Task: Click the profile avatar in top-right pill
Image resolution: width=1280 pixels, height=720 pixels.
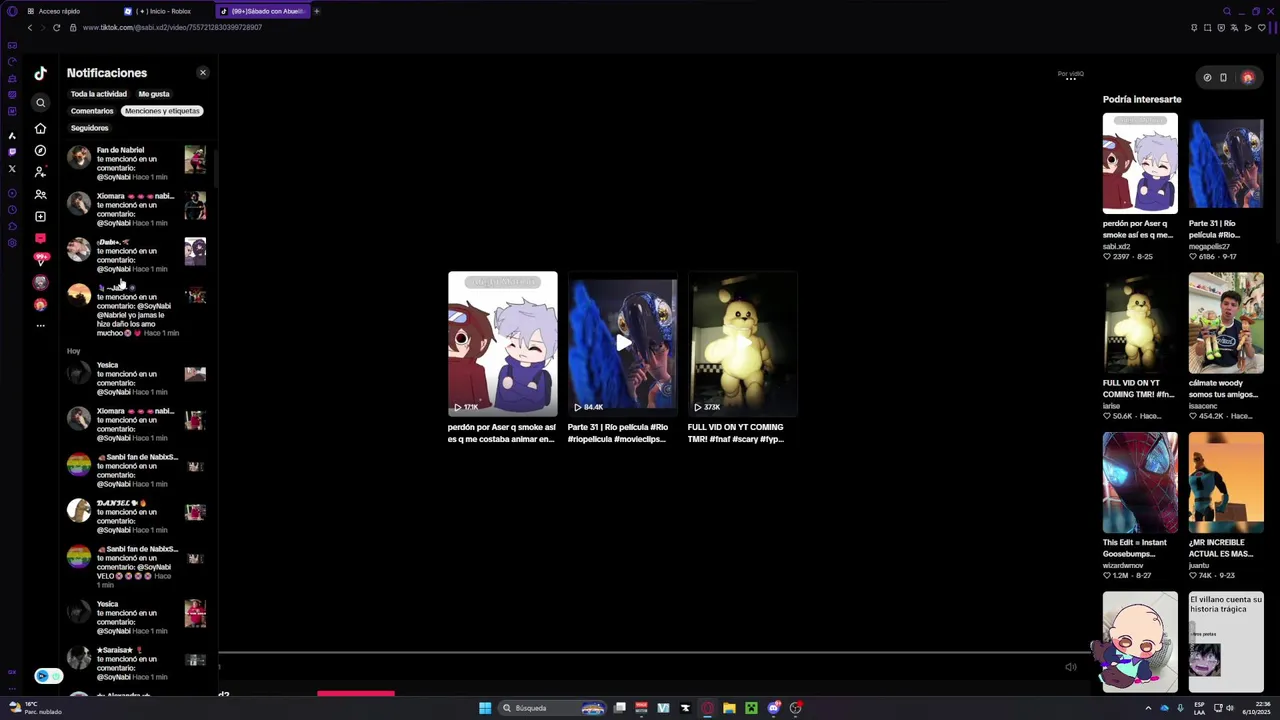Action: [x=1247, y=77]
